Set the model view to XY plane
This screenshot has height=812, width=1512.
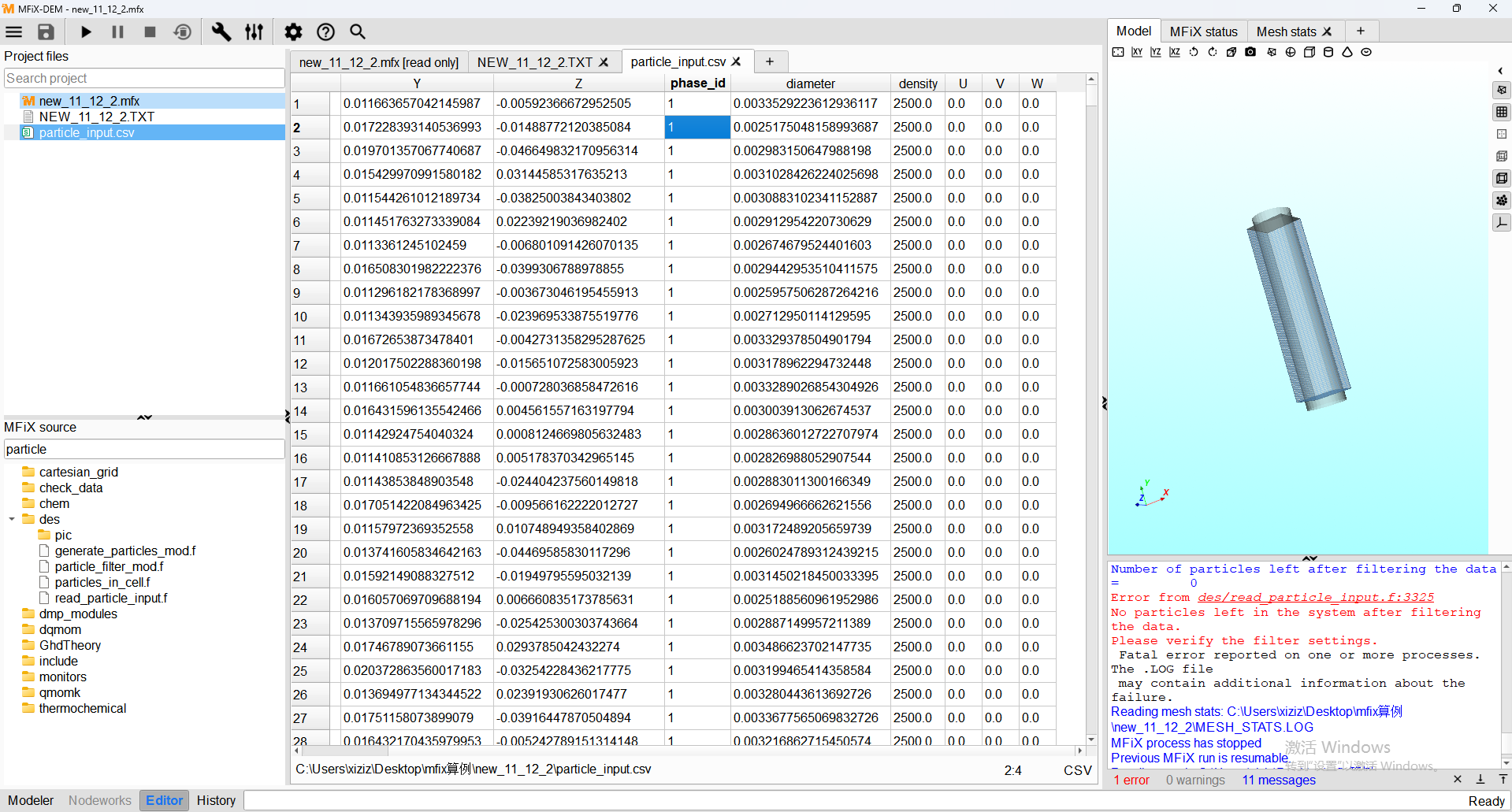[1137, 52]
